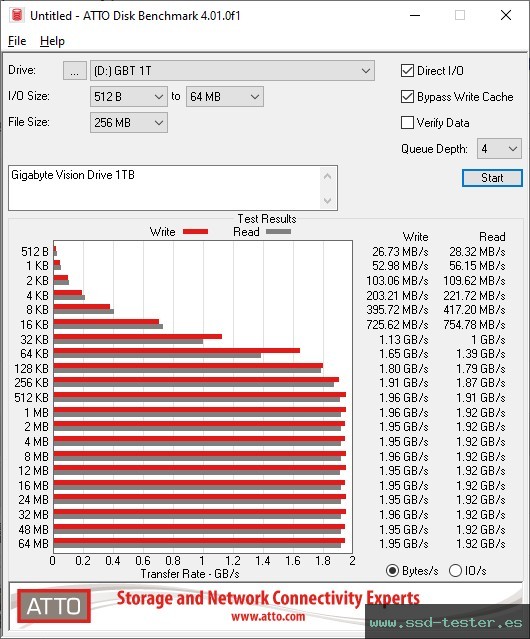530x639 pixels.
Task: Click the 128 KB chart row label
Action: pyautogui.click(x=31, y=368)
